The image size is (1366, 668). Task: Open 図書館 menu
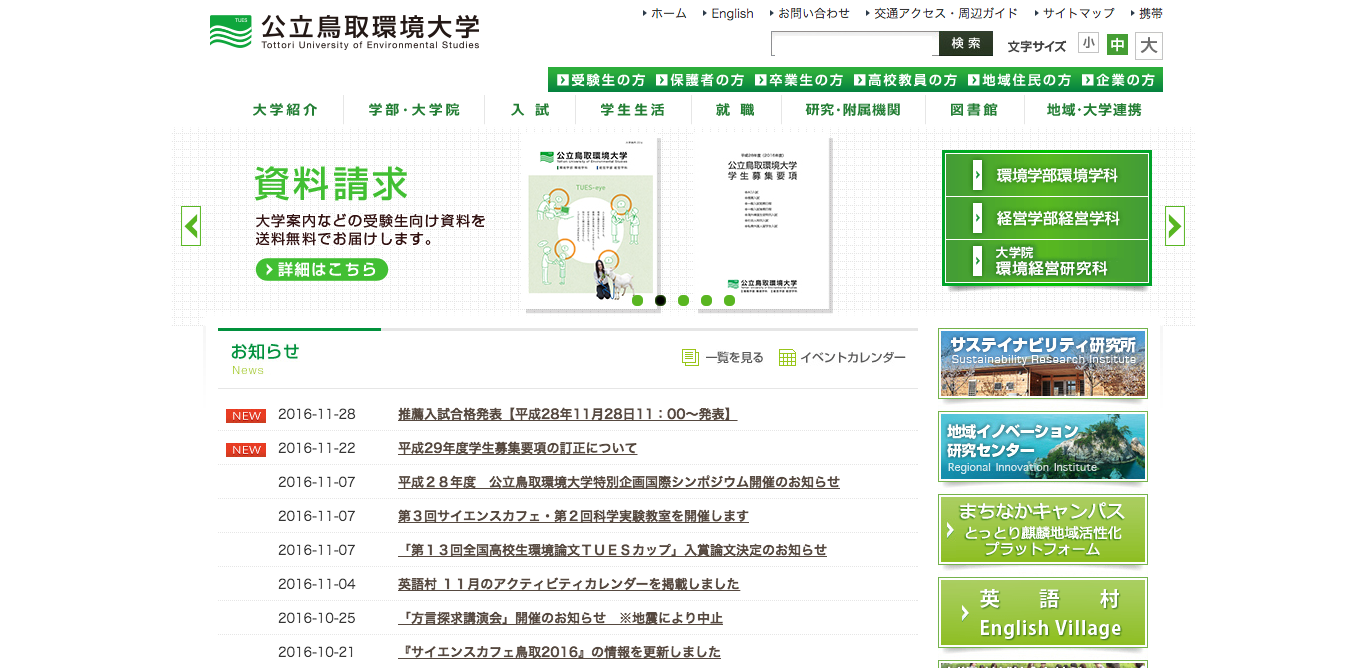974,110
